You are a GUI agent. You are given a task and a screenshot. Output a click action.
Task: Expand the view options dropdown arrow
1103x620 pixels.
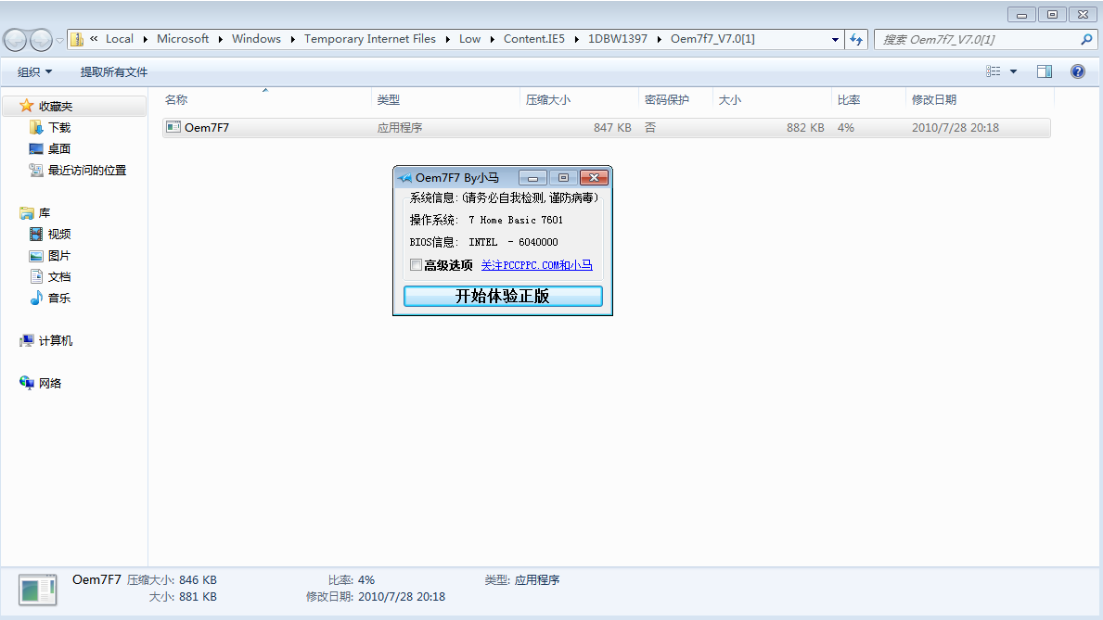[1013, 72]
